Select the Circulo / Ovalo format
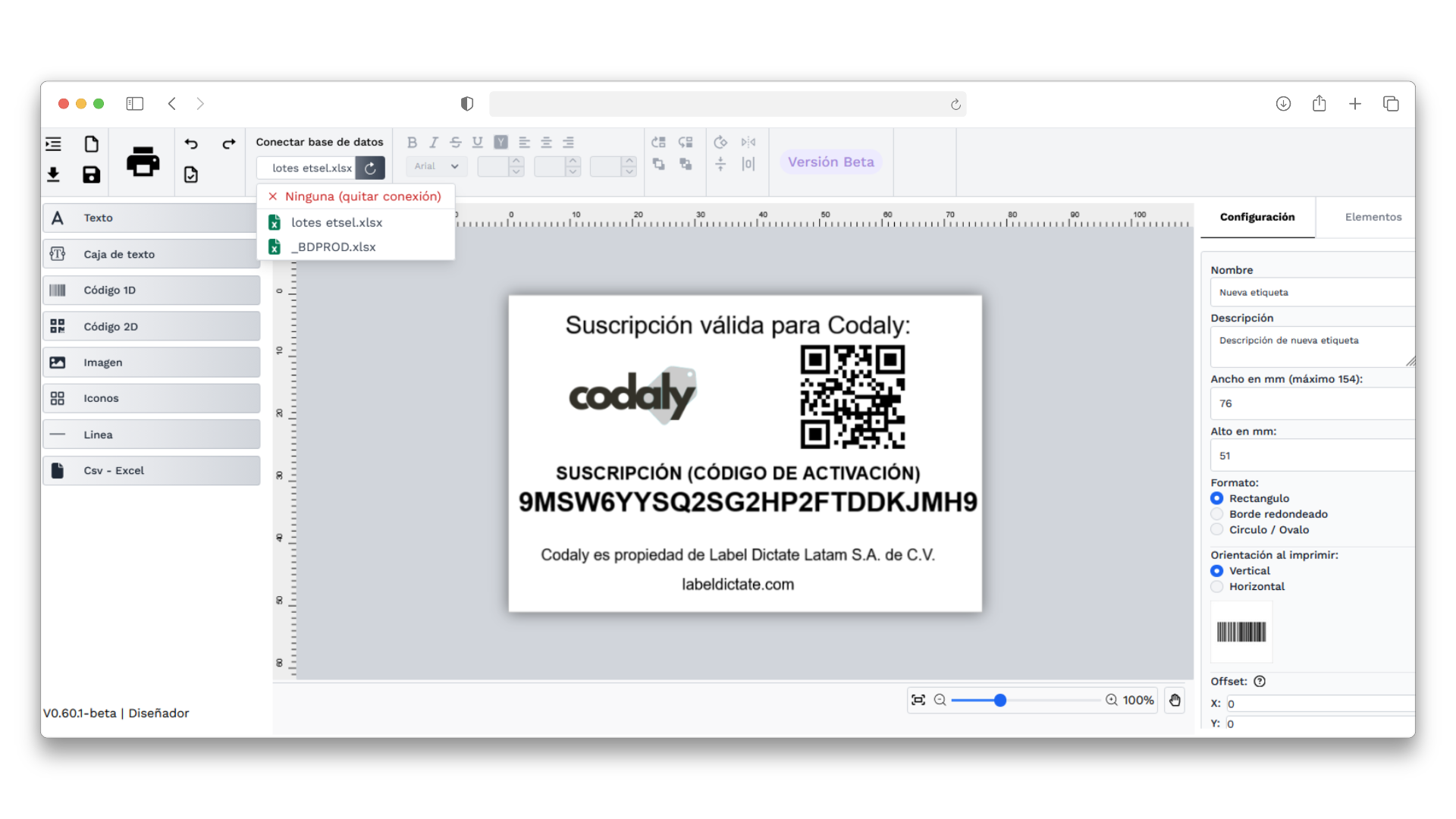 tap(1217, 530)
